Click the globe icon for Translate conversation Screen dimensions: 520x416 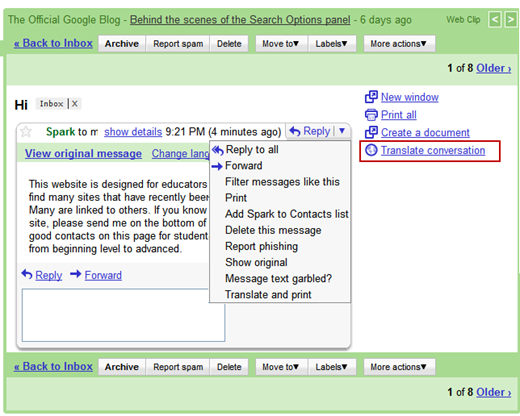[x=371, y=150]
